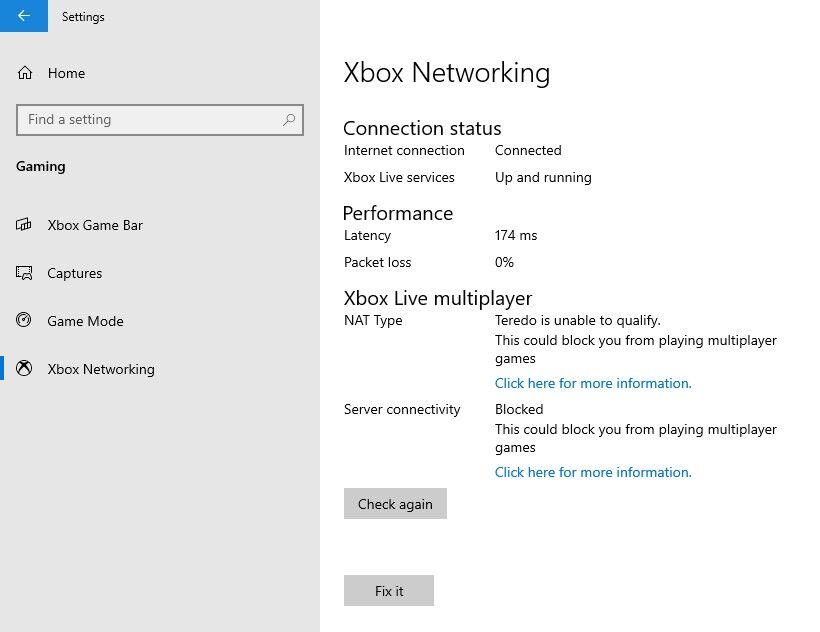
Task: Click the Xbox Networking page heading
Action: (x=447, y=73)
